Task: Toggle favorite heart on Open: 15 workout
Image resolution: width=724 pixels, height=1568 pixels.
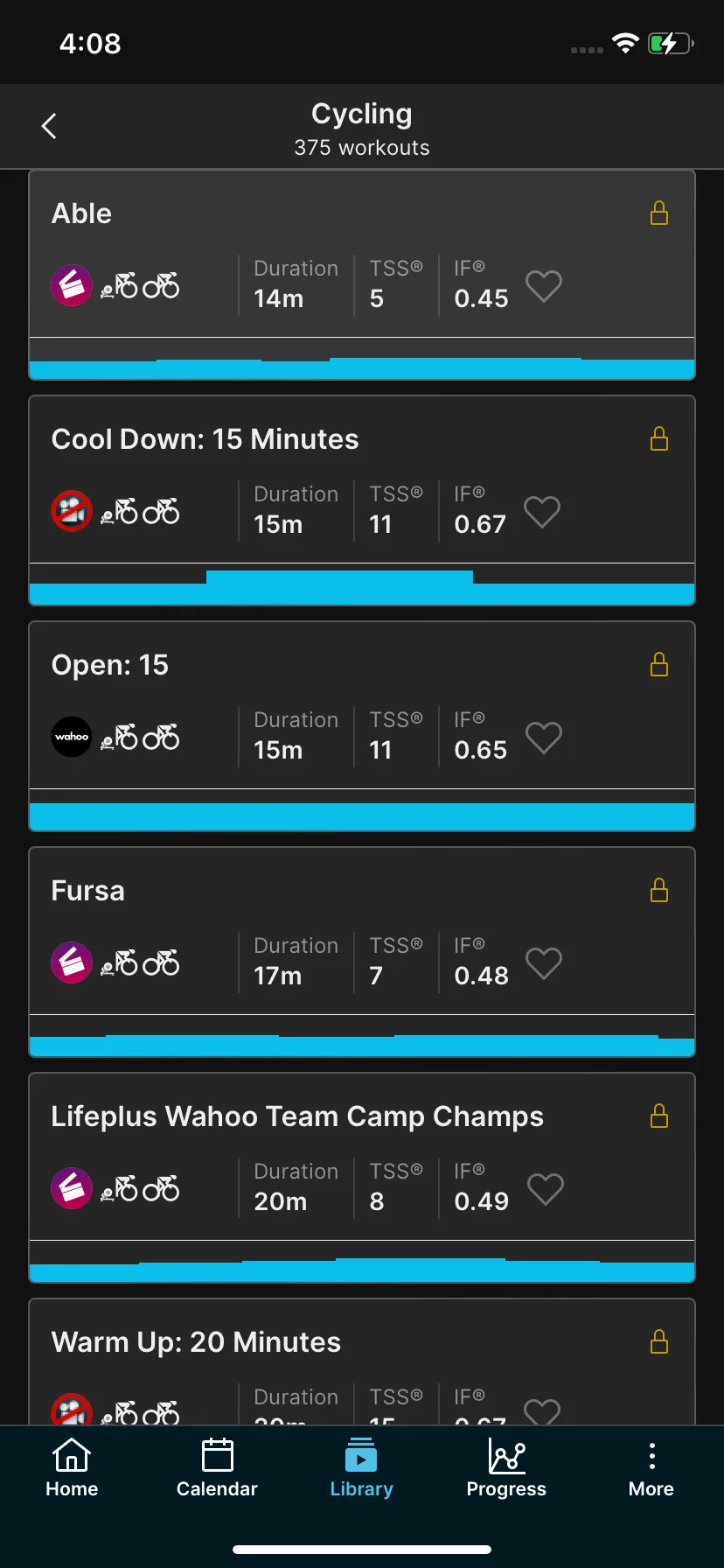Action: pos(544,738)
